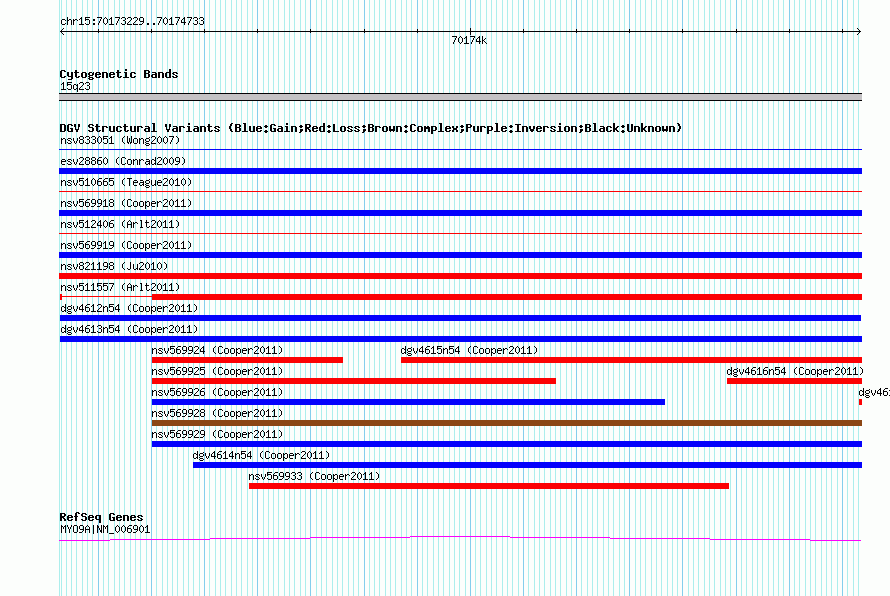Click the nsv511557 (Arlt2011) label
The image size is (890, 596).
[120, 287]
